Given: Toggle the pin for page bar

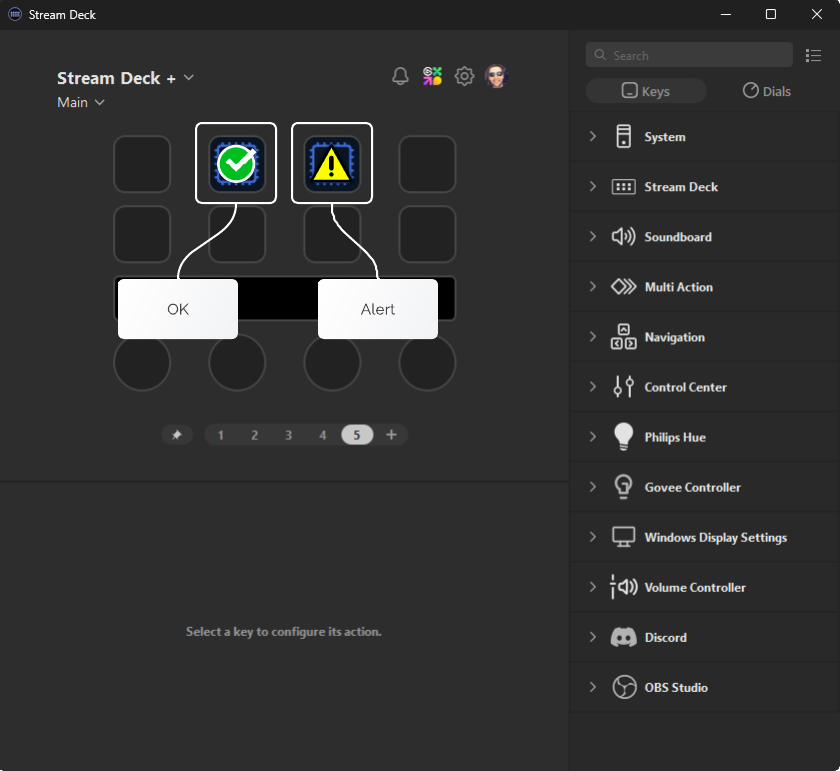Looking at the screenshot, I should (177, 435).
